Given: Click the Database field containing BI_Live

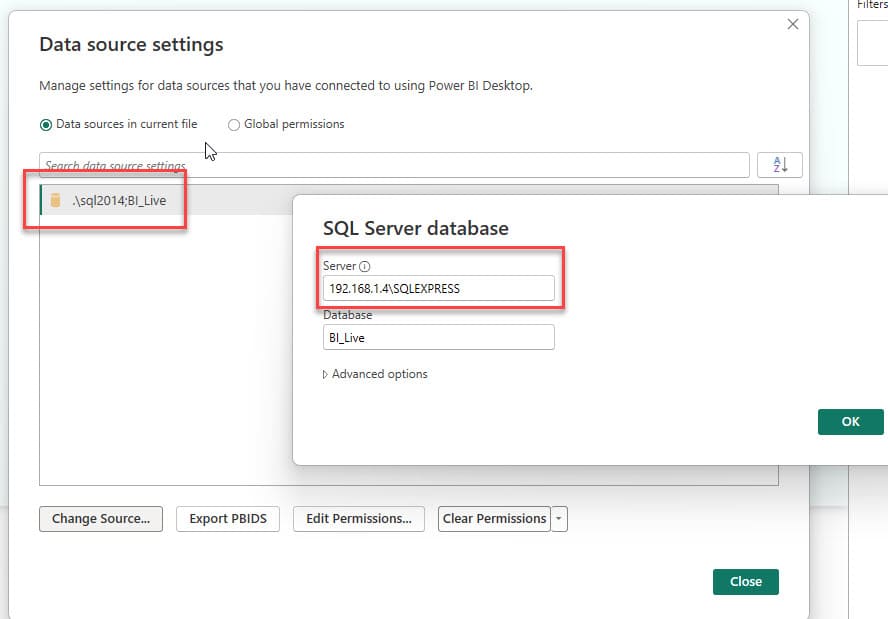Looking at the screenshot, I should pyautogui.click(x=438, y=338).
